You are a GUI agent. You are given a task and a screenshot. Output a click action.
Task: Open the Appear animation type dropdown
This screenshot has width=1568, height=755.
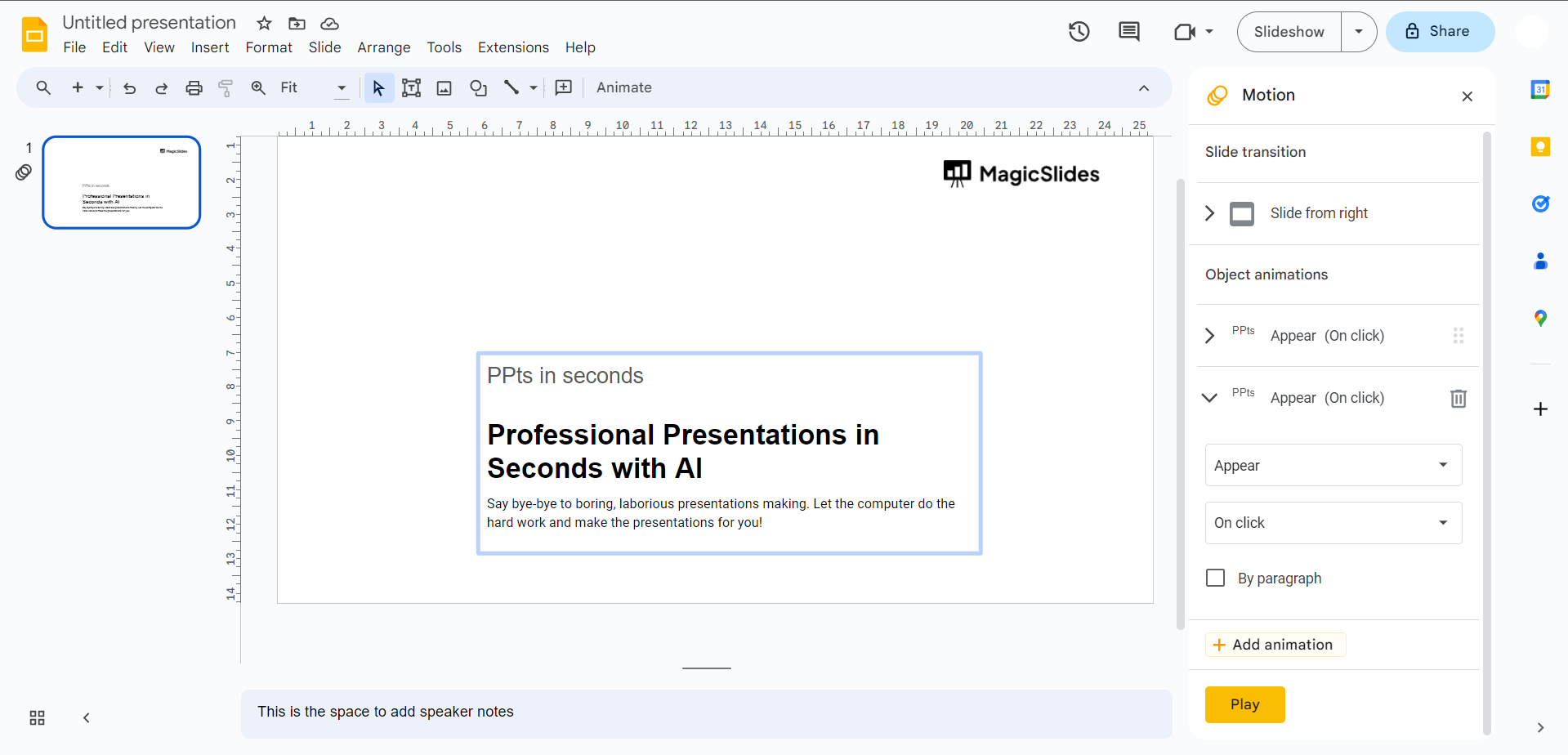coord(1333,465)
